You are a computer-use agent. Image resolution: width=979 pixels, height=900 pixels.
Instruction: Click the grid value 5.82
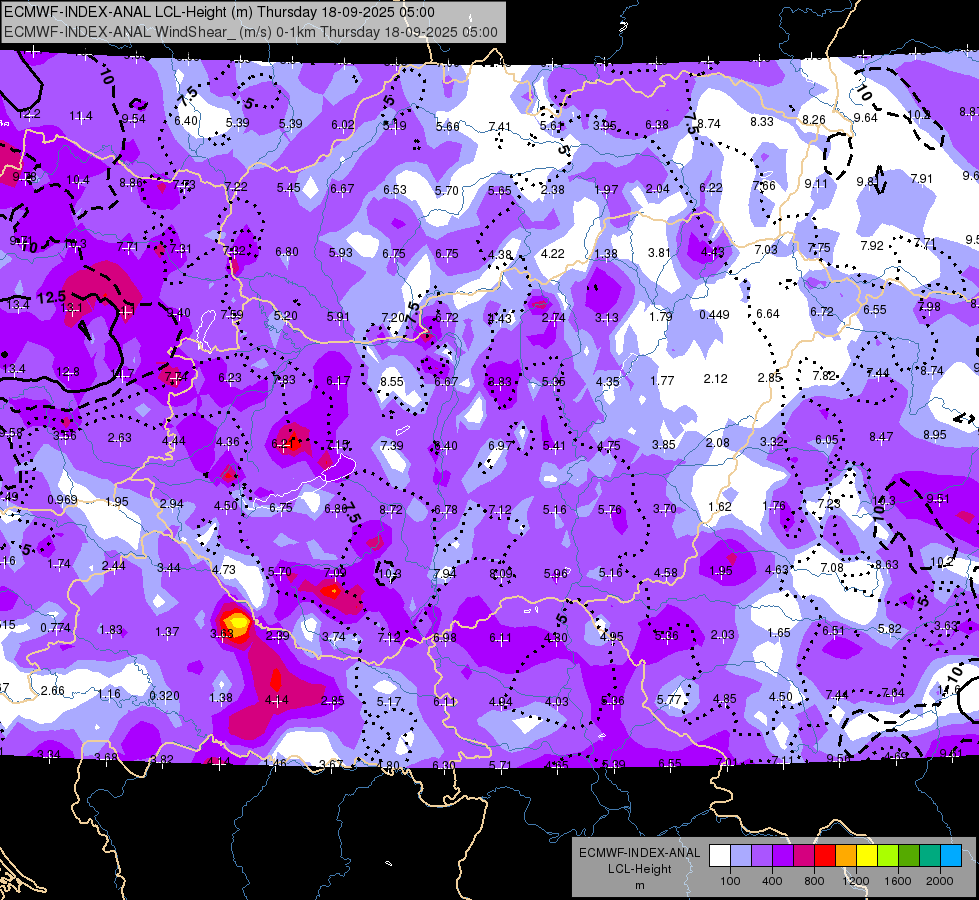pos(890,628)
